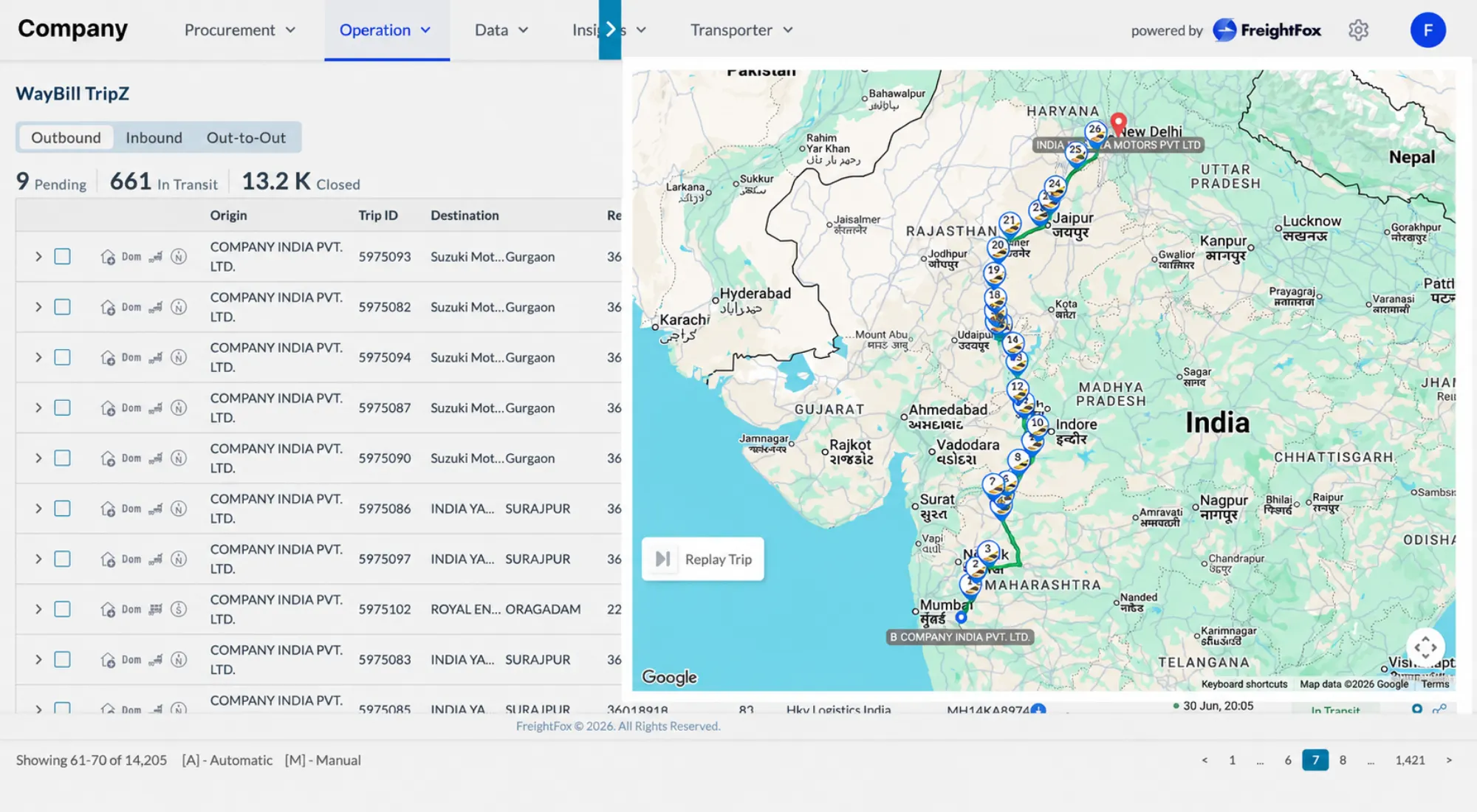Click the circled N icon in trip 5975094 row
The image size is (1477, 812).
(x=179, y=357)
